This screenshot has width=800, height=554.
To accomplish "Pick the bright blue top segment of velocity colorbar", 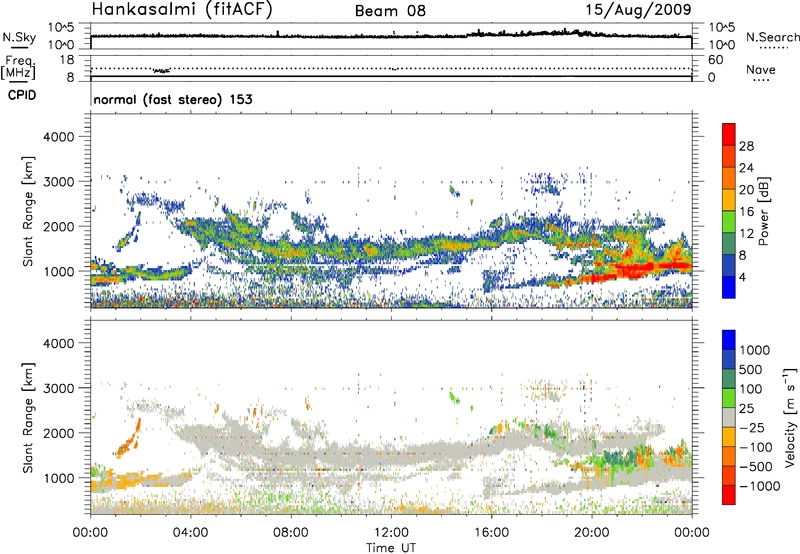I will pyautogui.click(x=729, y=340).
